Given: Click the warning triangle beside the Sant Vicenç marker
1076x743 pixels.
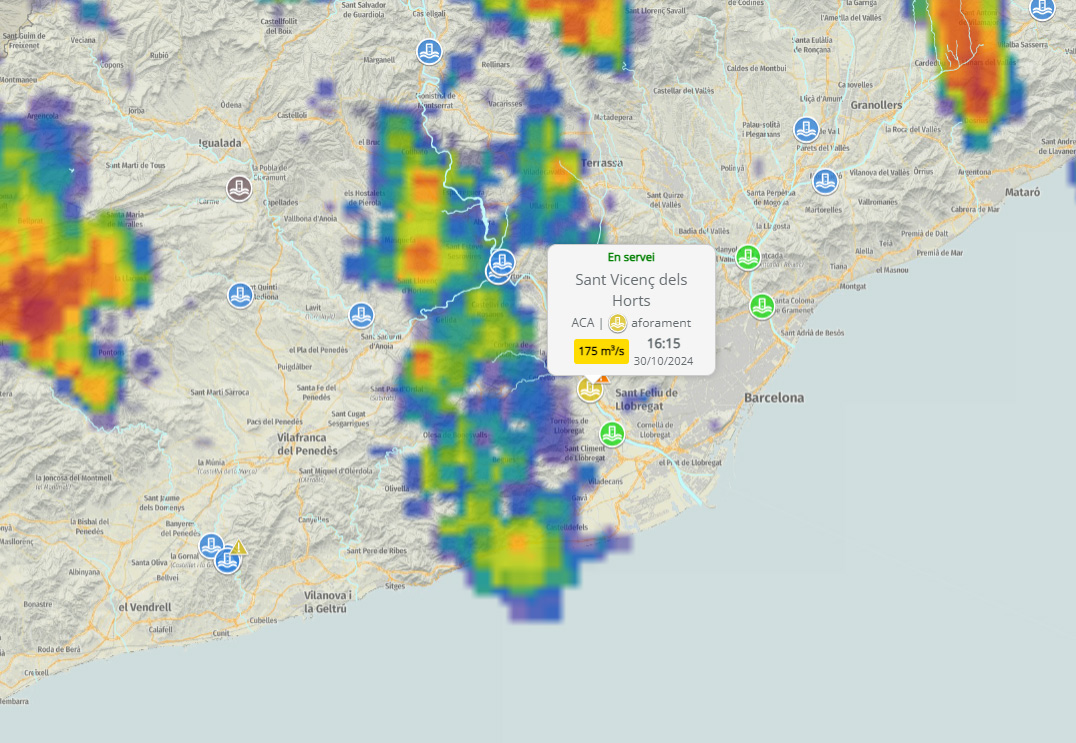Looking at the screenshot, I should [x=603, y=379].
